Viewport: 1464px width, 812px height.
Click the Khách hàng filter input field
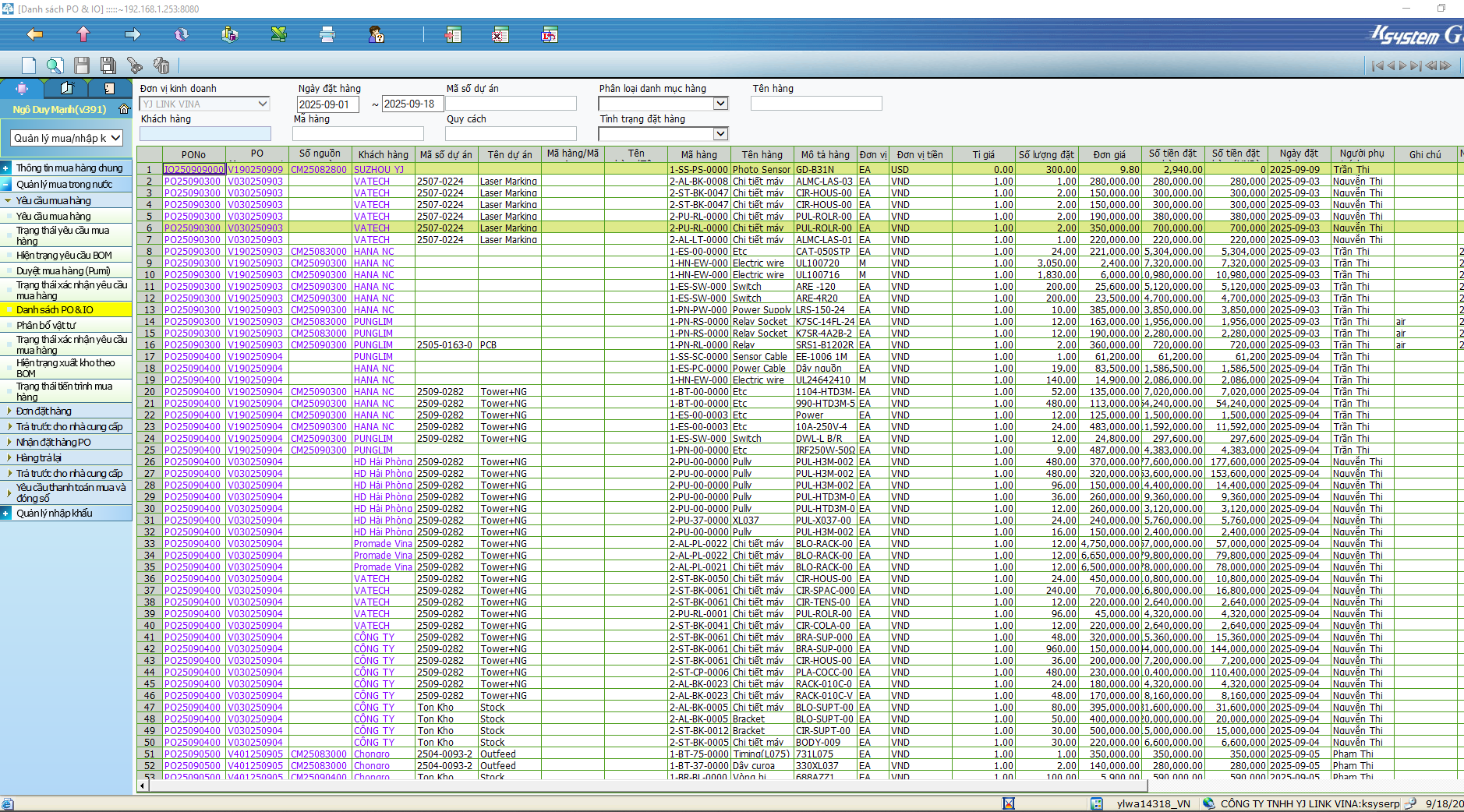[x=205, y=134]
